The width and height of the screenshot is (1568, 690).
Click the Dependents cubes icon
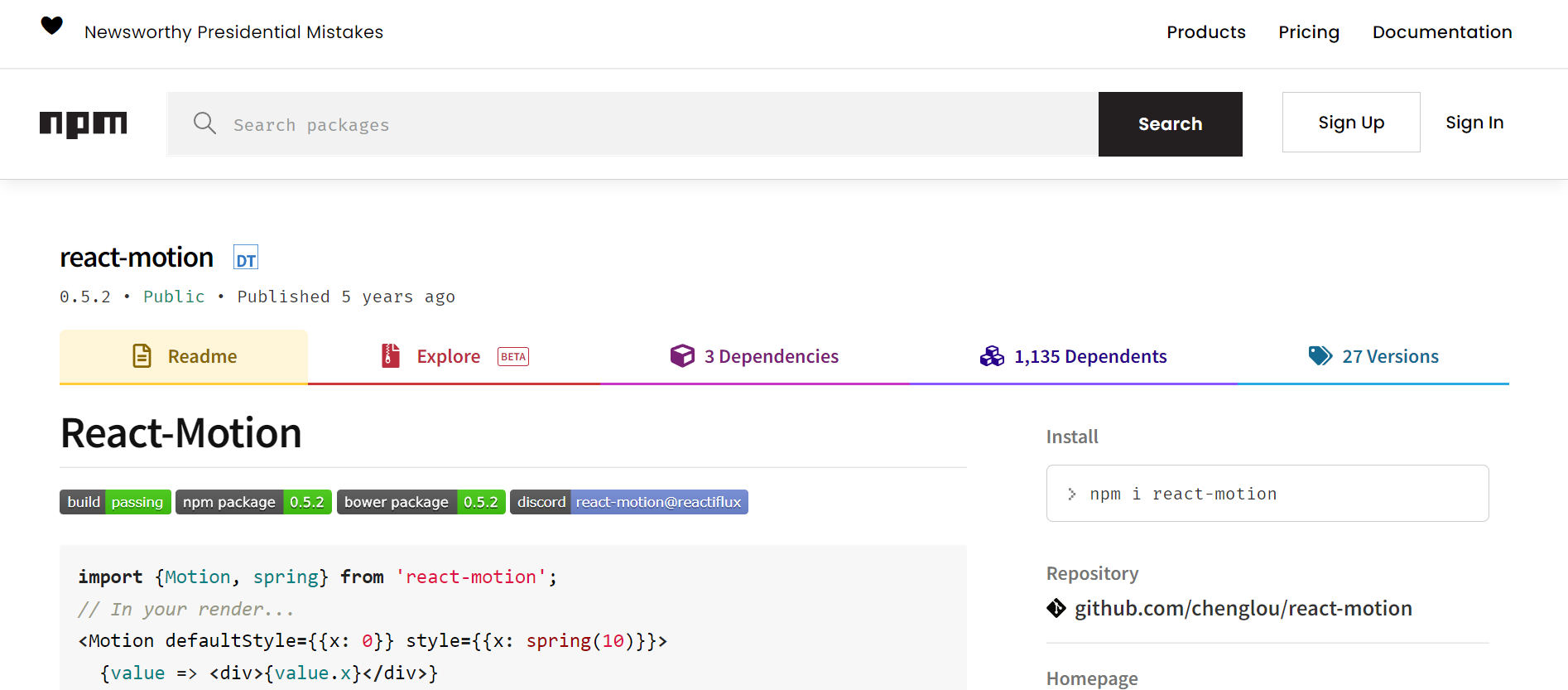[992, 356]
